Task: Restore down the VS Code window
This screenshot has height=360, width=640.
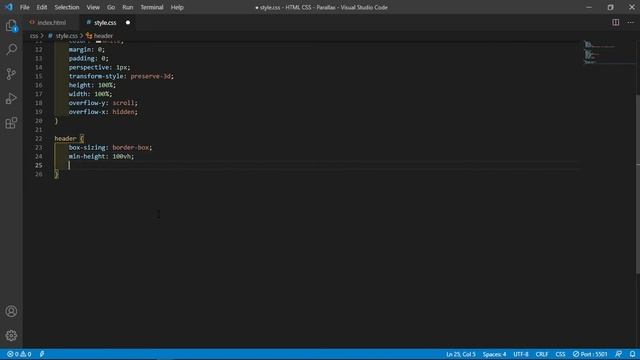Action: (610, 7)
